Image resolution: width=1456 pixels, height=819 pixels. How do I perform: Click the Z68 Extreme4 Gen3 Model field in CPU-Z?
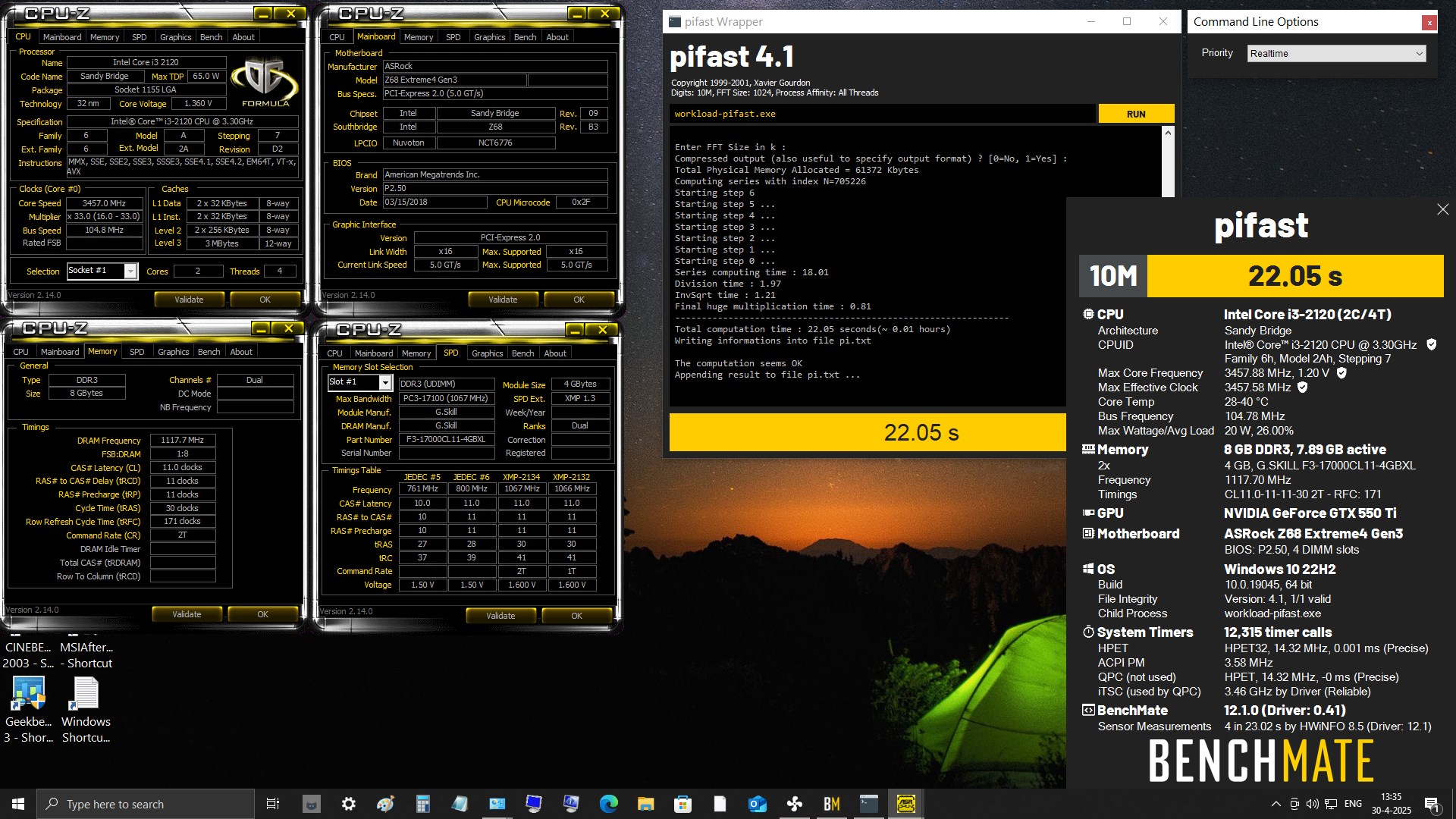[x=454, y=80]
